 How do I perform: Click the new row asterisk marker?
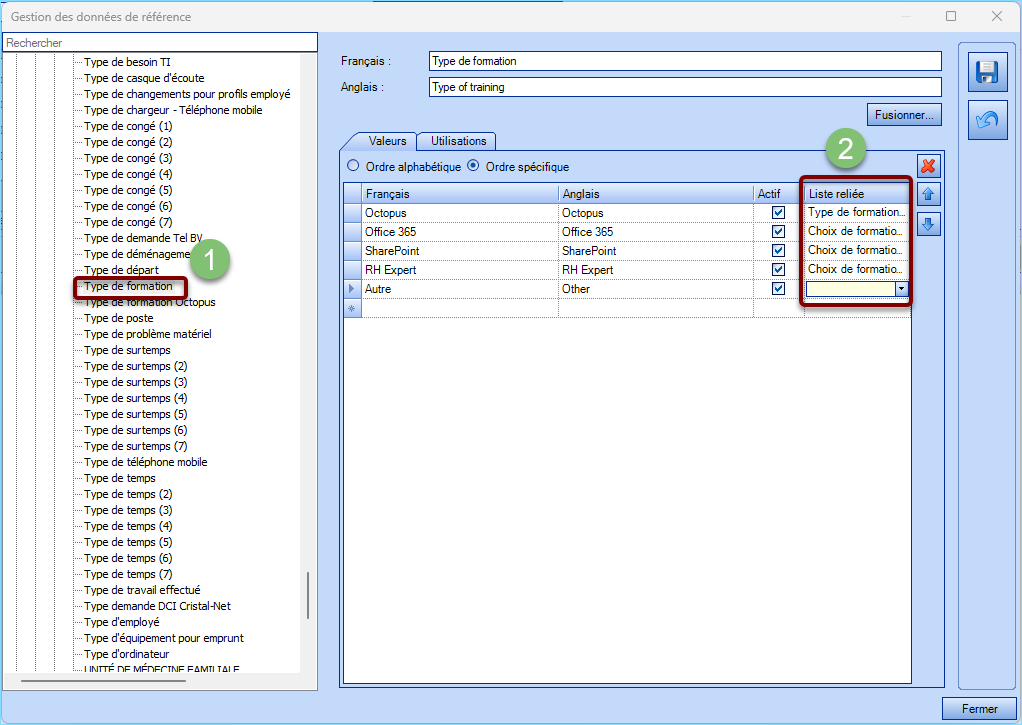point(352,308)
